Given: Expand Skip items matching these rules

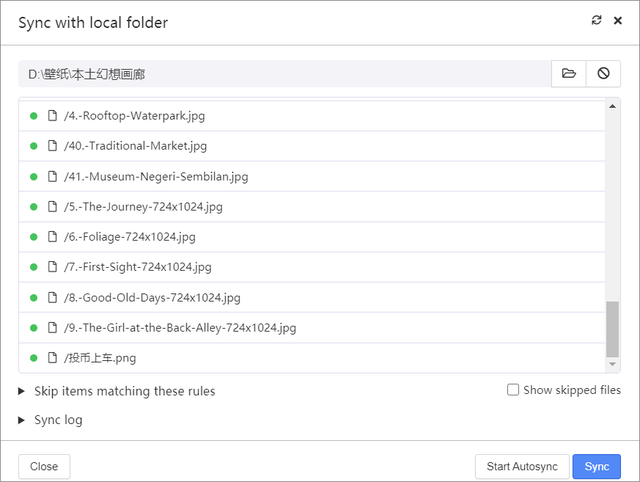Looking at the screenshot, I should (23, 391).
